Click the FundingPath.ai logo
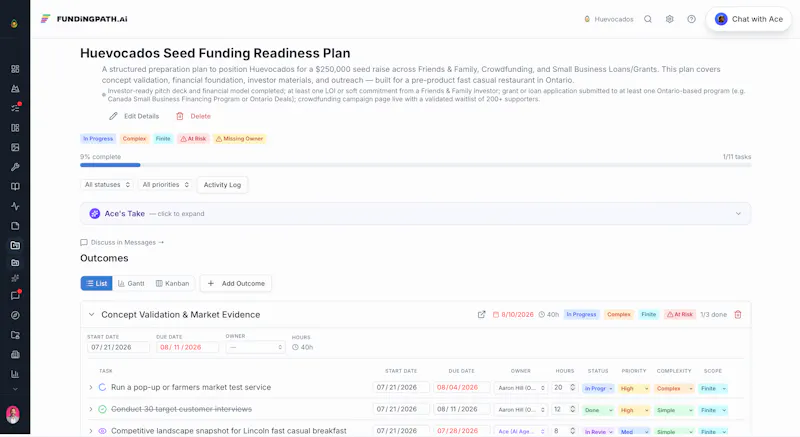800x437 pixels. click(x=84, y=19)
